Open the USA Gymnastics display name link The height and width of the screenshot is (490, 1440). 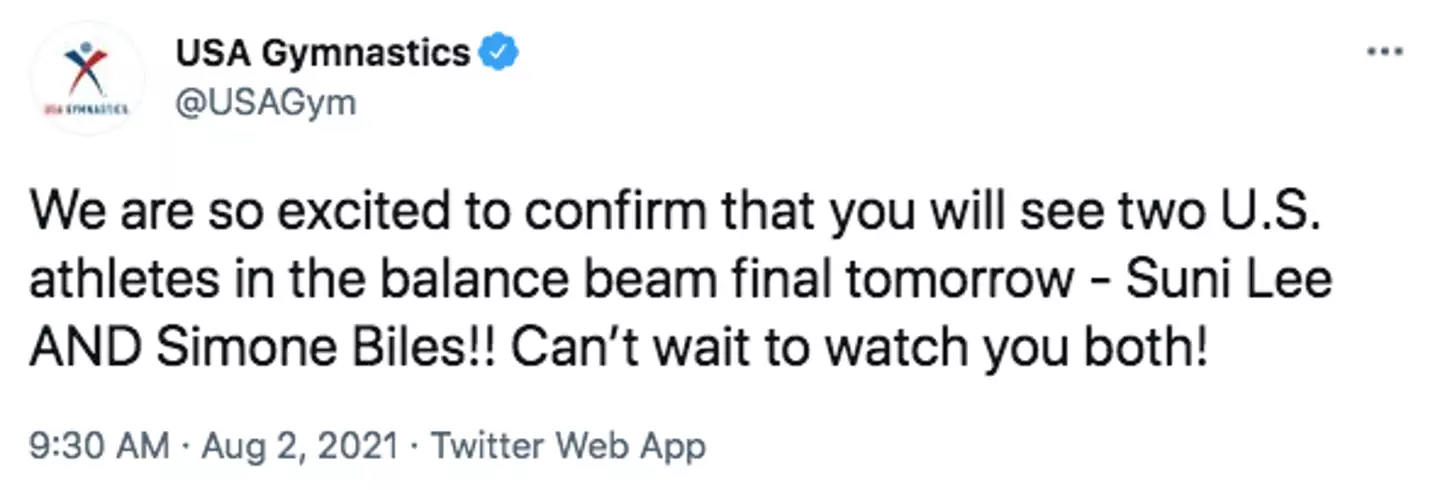323,53
